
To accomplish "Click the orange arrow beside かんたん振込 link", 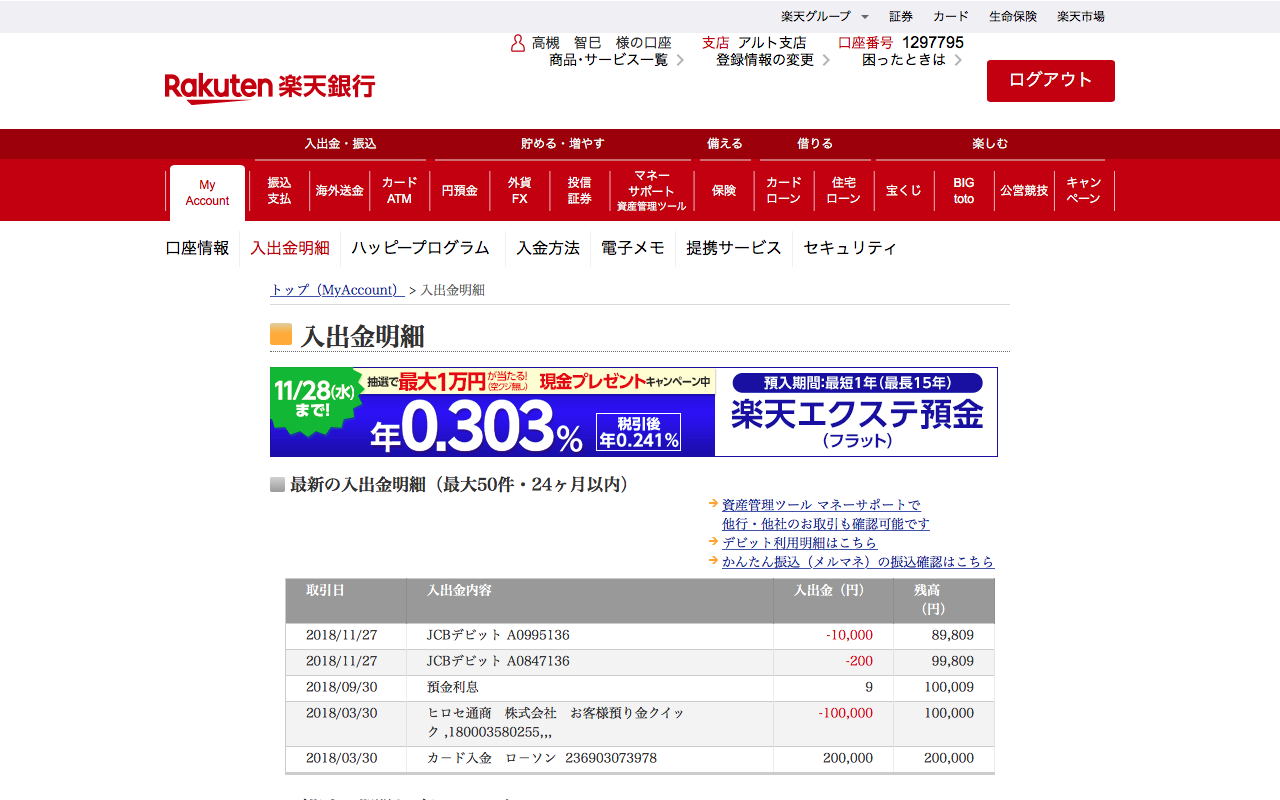I will [x=713, y=561].
